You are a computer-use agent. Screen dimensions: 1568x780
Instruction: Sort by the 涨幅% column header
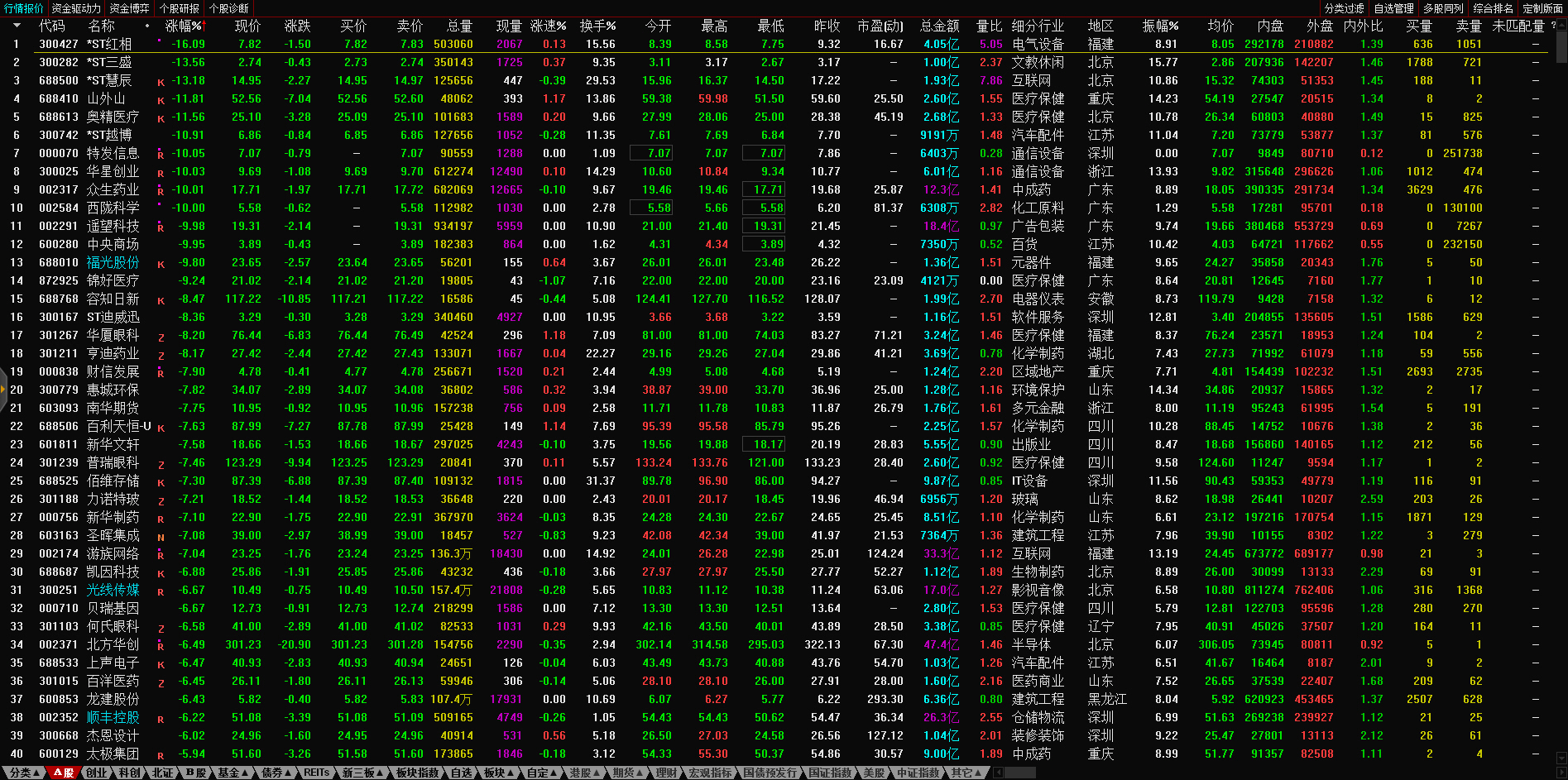184,26
